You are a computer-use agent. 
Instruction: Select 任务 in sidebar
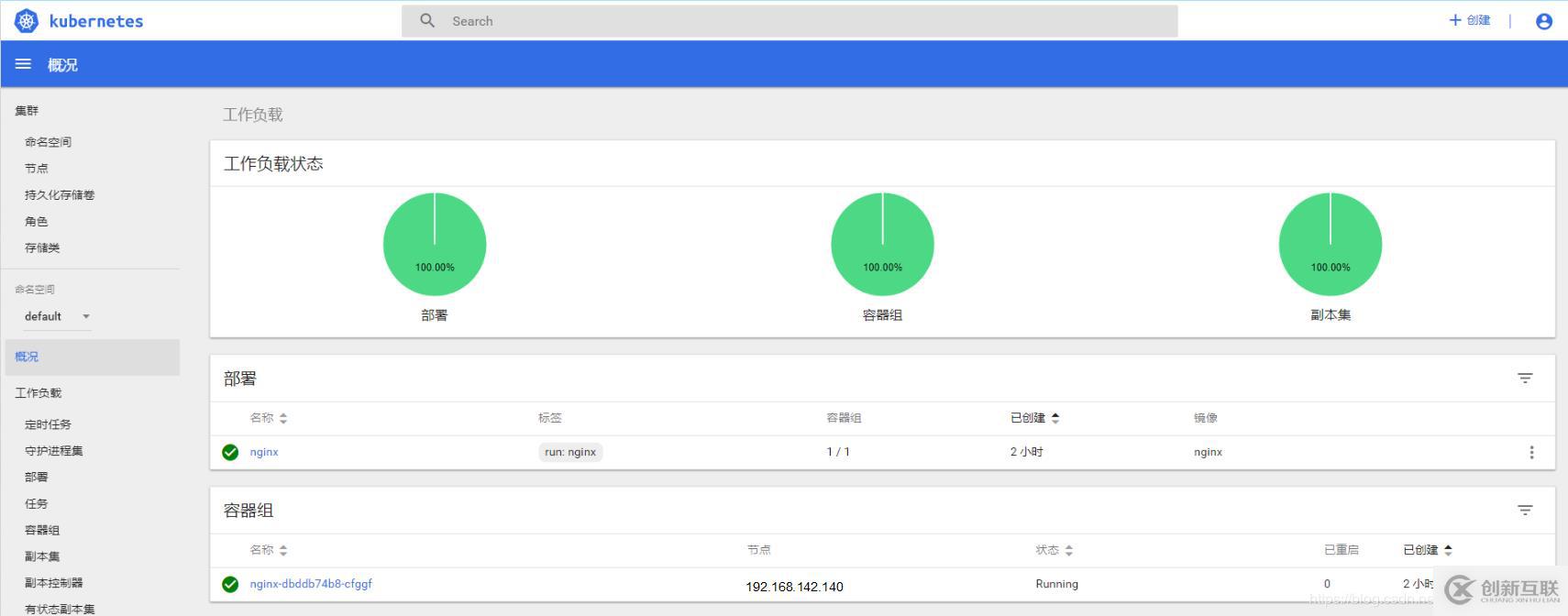(x=37, y=504)
